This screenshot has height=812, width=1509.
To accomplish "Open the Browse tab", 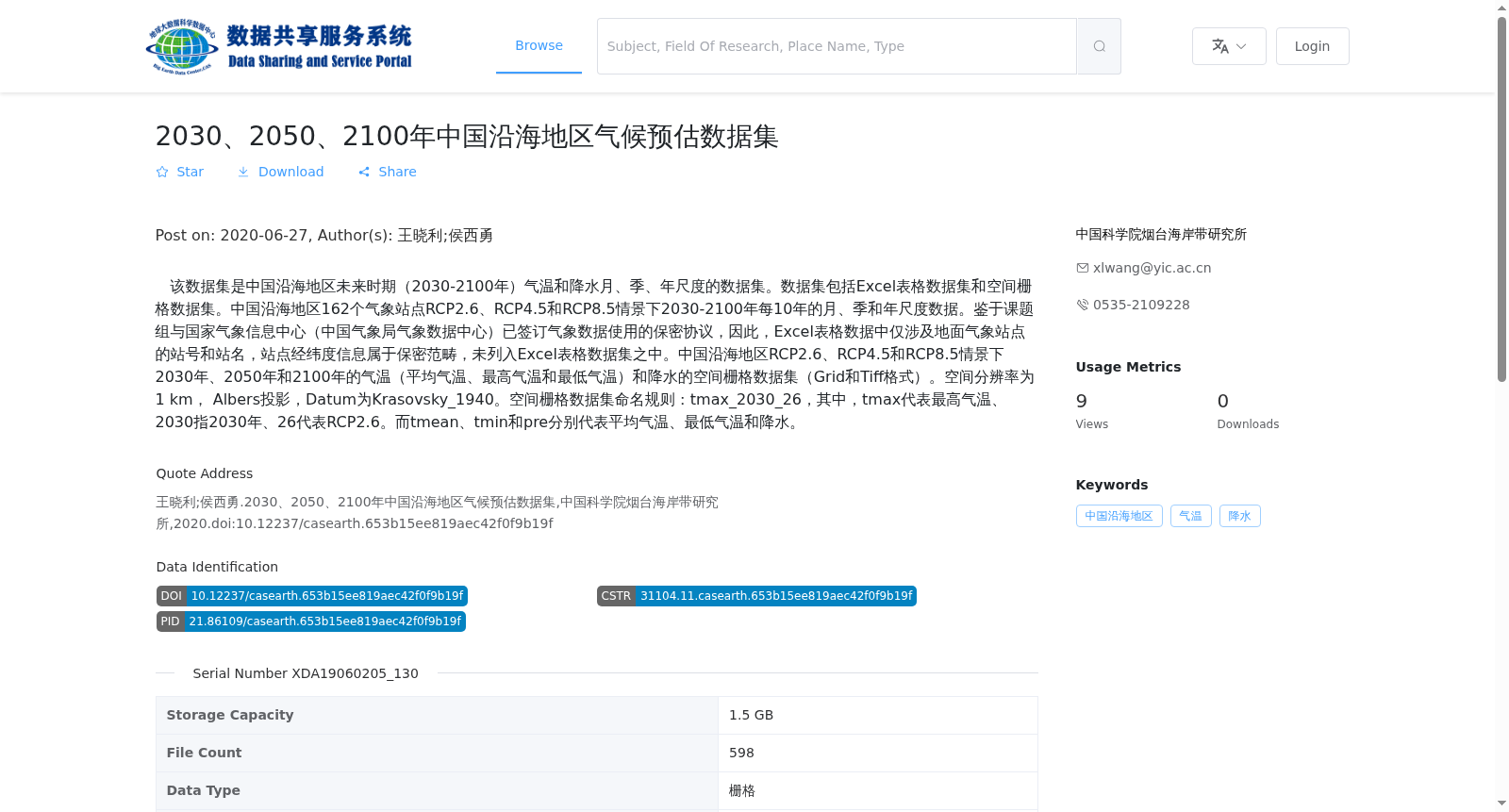I will click(x=539, y=45).
